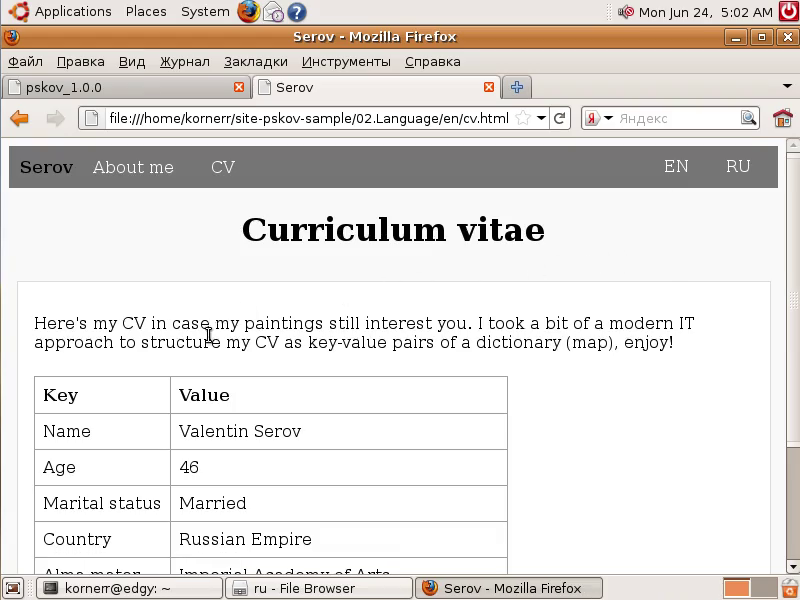Open the About me page link
Viewport: 800px width, 600px height.
tap(133, 167)
